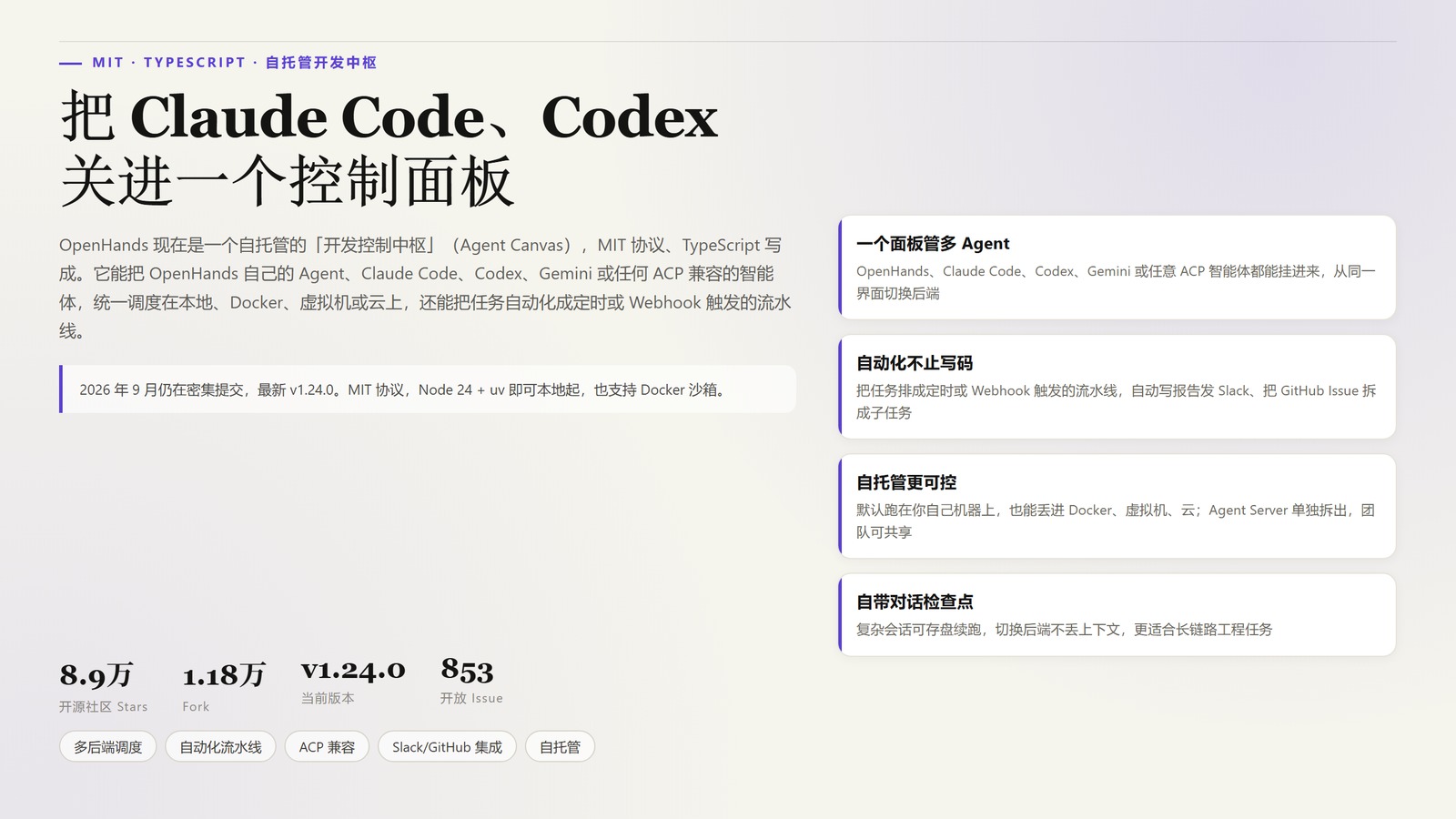
Task: Open the 自托管更可控 card
Action: coord(1117,506)
